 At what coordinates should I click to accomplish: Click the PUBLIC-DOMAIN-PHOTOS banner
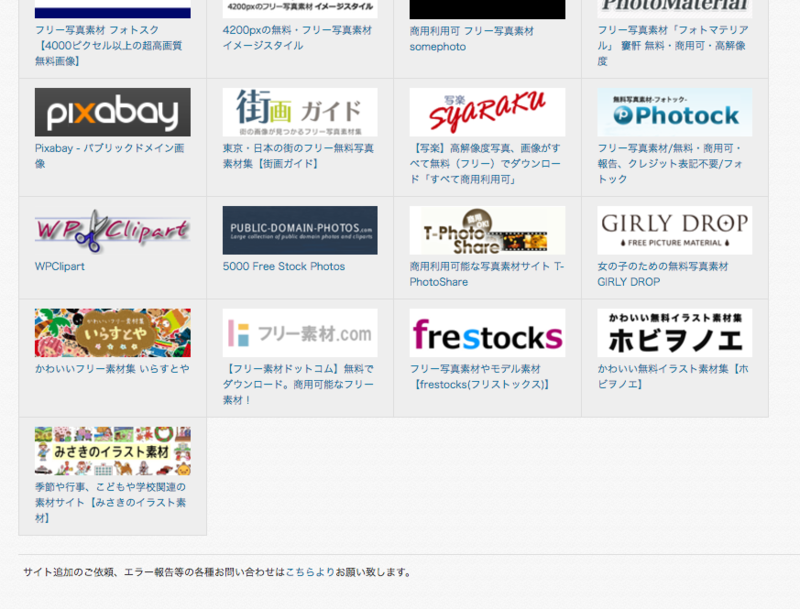click(x=300, y=231)
